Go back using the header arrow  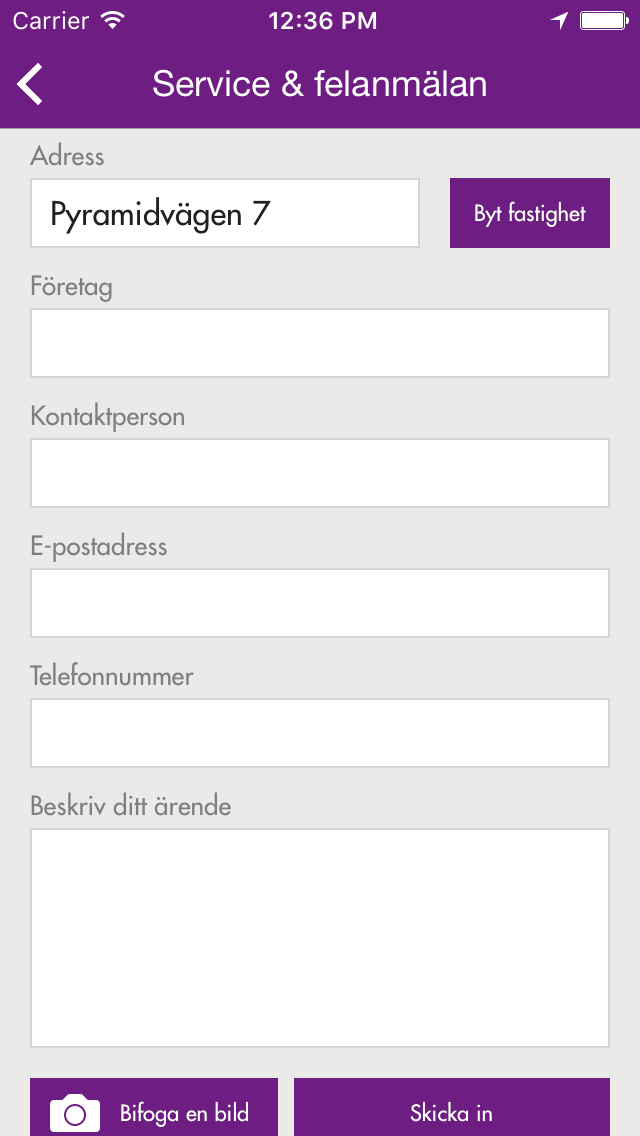pyautogui.click(x=31, y=84)
